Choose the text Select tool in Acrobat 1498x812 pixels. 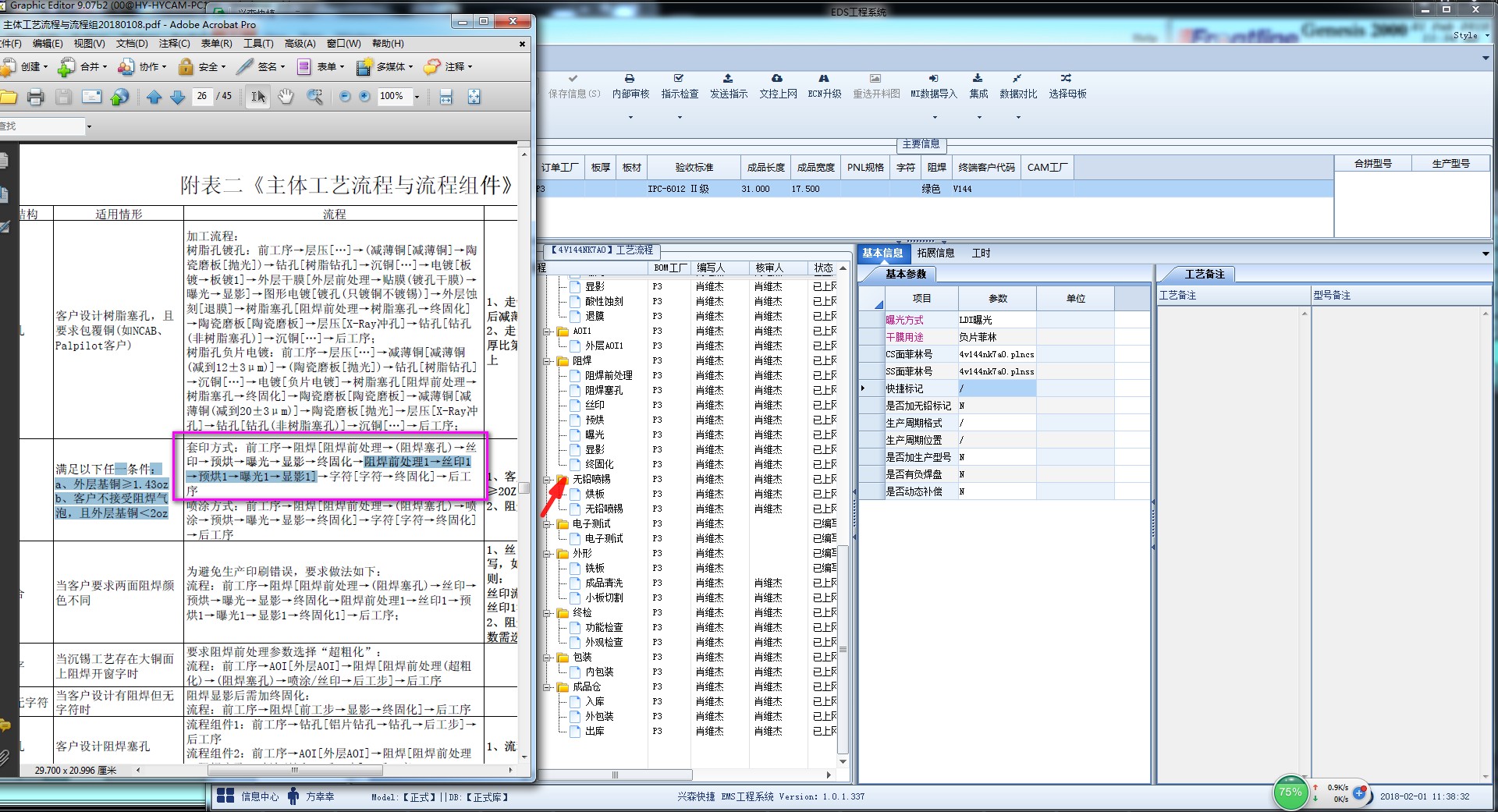(258, 97)
